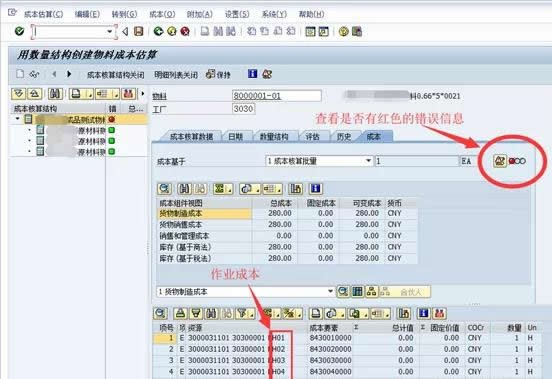The image size is (552, 379).
Task: Click the chart icon above cost component table
Action: pos(295,189)
